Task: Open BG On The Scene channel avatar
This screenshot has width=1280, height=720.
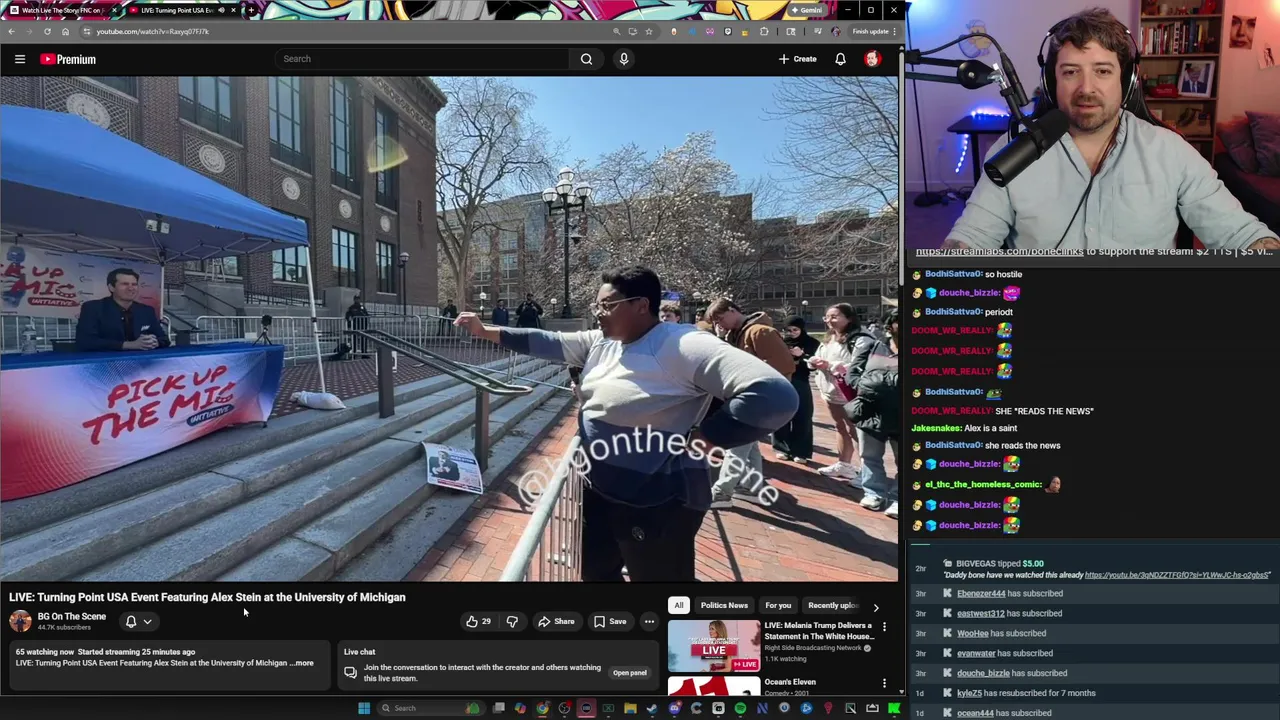Action: (x=20, y=621)
